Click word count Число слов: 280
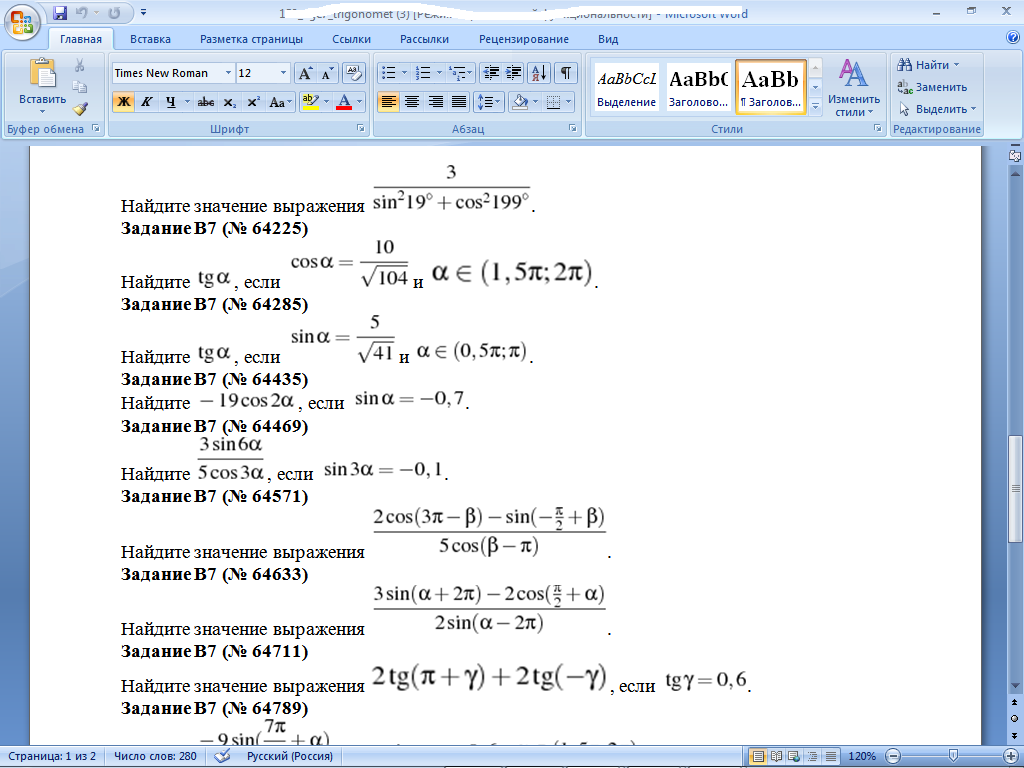1024x768 pixels. (155, 756)
